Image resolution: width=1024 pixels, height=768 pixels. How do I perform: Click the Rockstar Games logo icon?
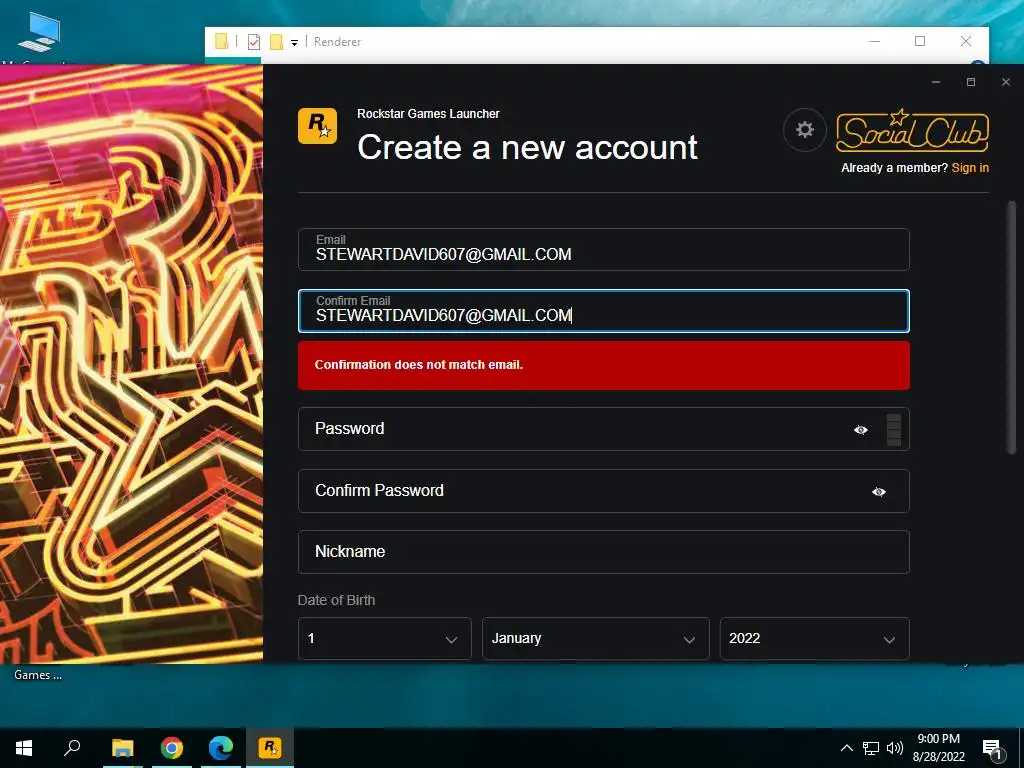point(317,126)
